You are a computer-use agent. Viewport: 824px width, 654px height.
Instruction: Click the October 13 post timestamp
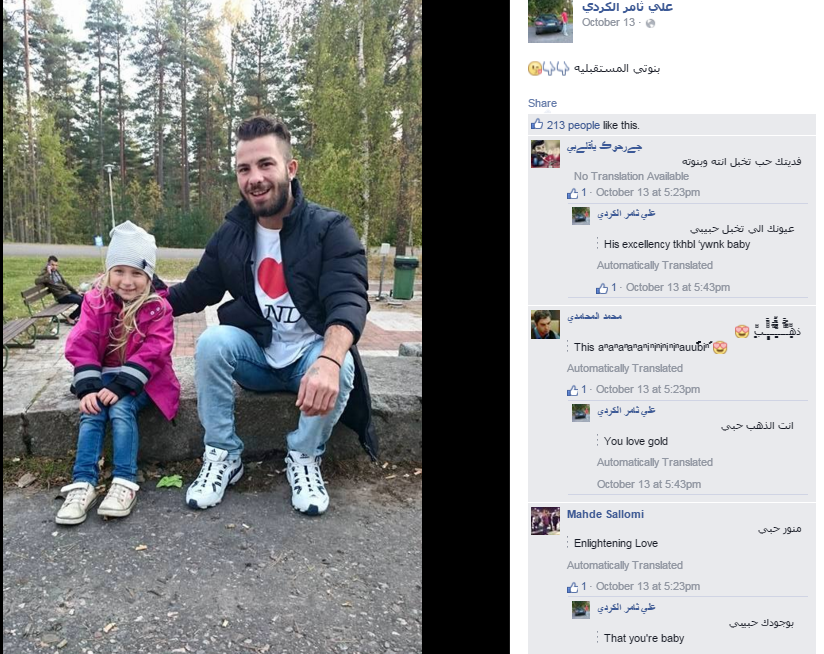pyautogui.click(x=608, y=23)
